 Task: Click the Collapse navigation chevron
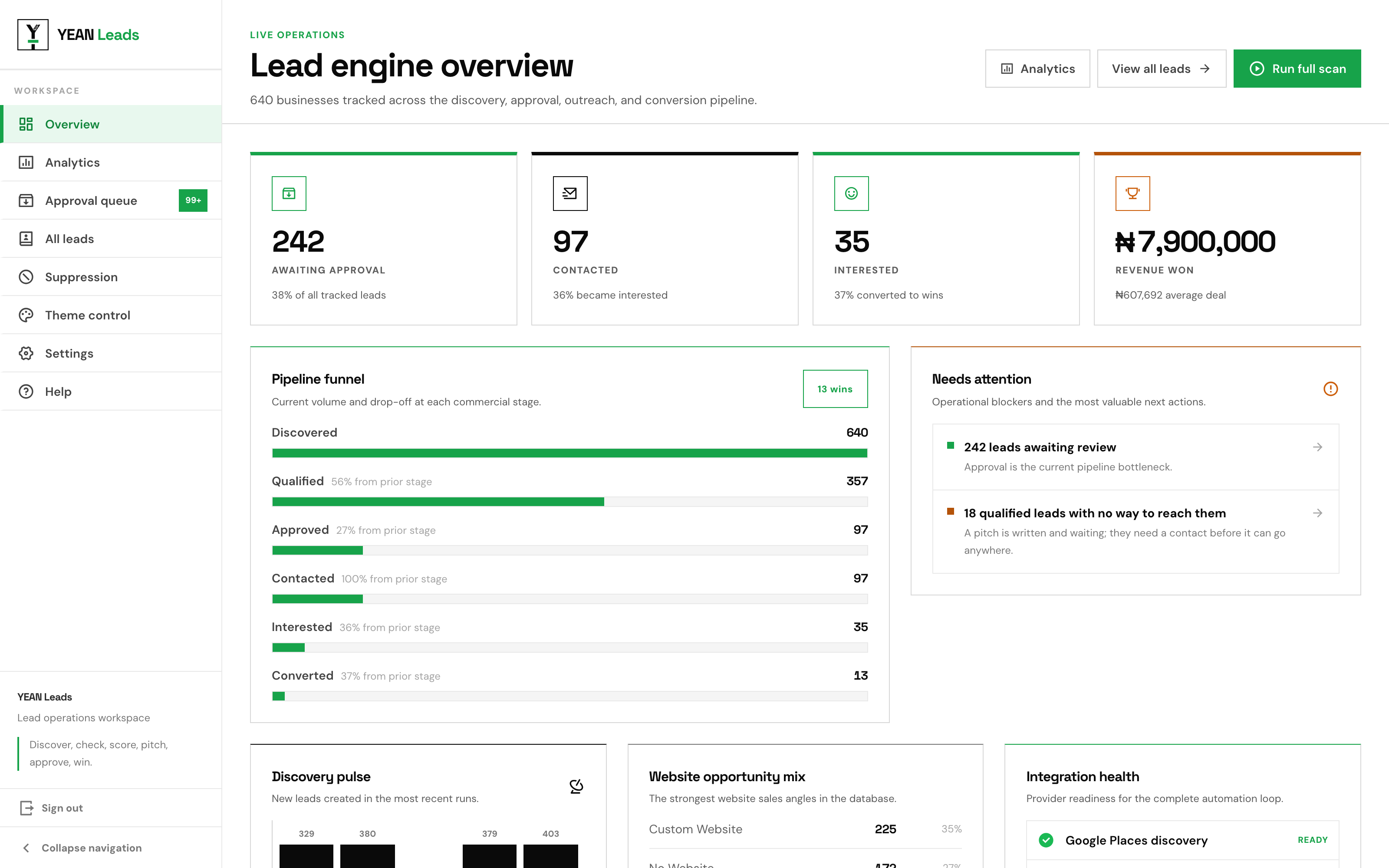tap(26, 848)
